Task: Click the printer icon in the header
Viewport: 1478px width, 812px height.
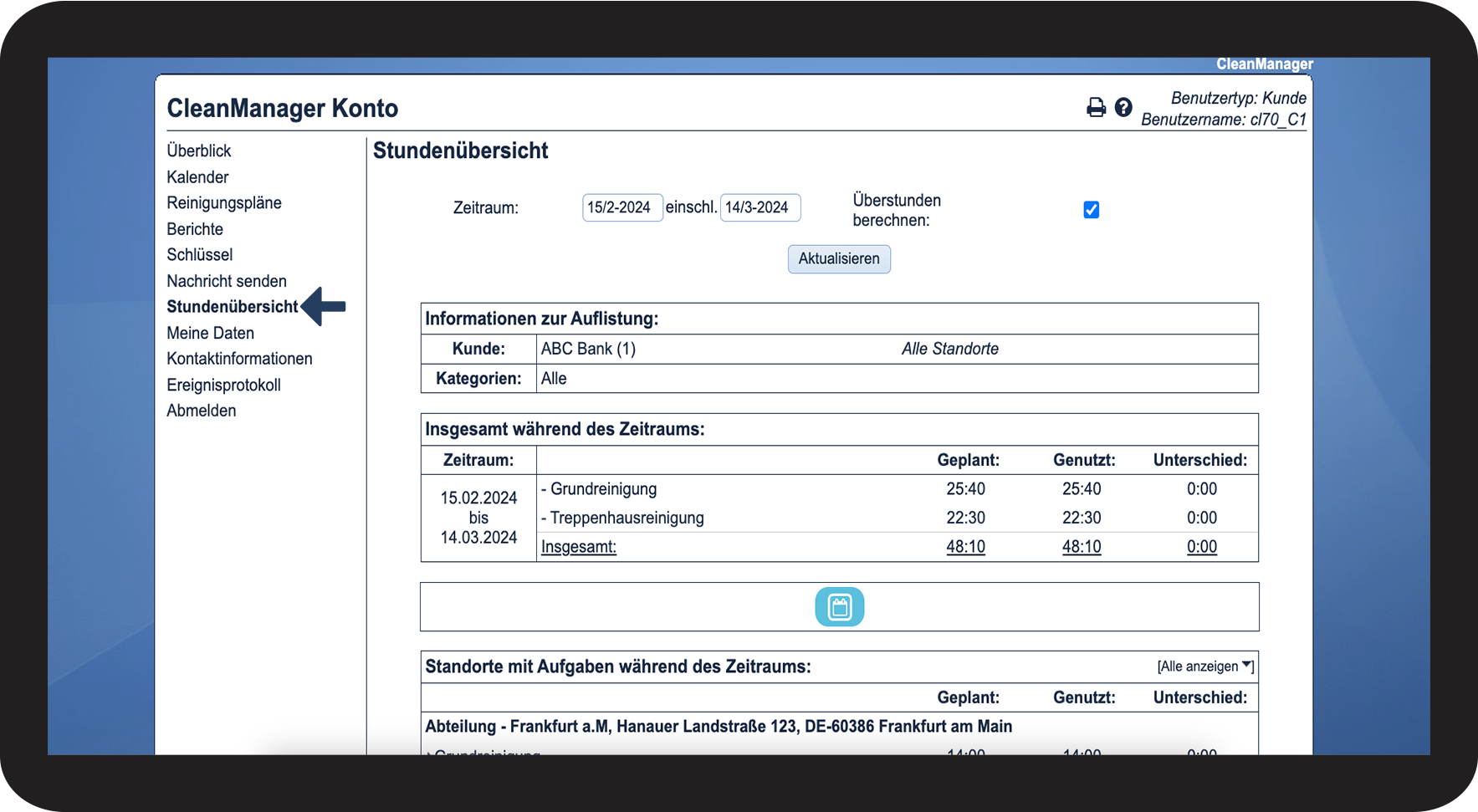Action: (x=1096, y=107)
